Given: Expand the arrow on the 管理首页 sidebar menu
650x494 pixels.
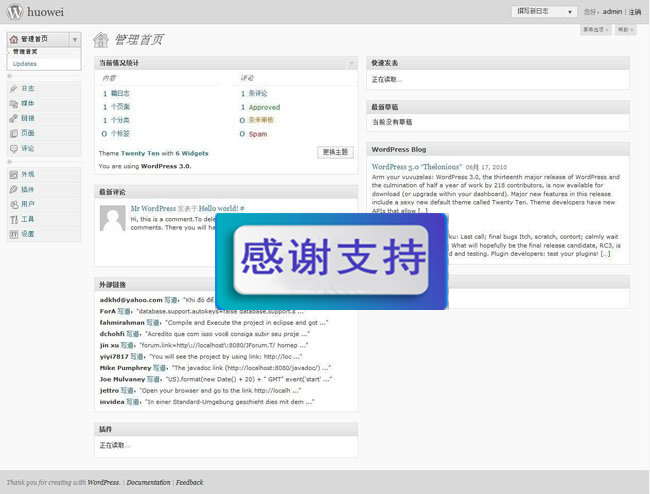Looking at the screenshot, I should (75, 40).
